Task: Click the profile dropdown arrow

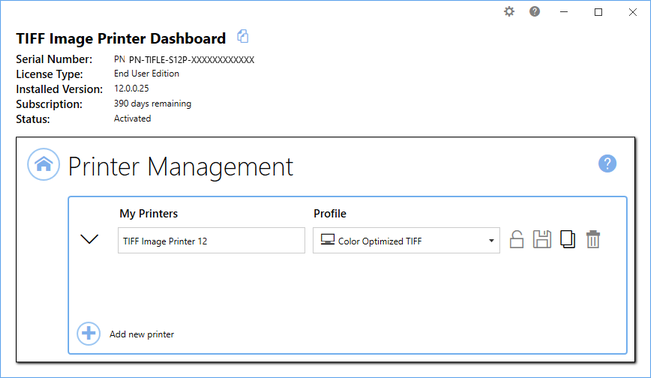Action: coord(491,241)
